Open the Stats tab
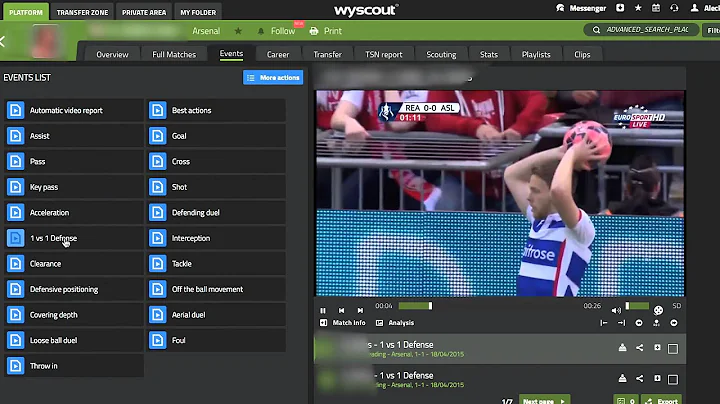Viewport: 720px width, 404px height. pos(489,55)
